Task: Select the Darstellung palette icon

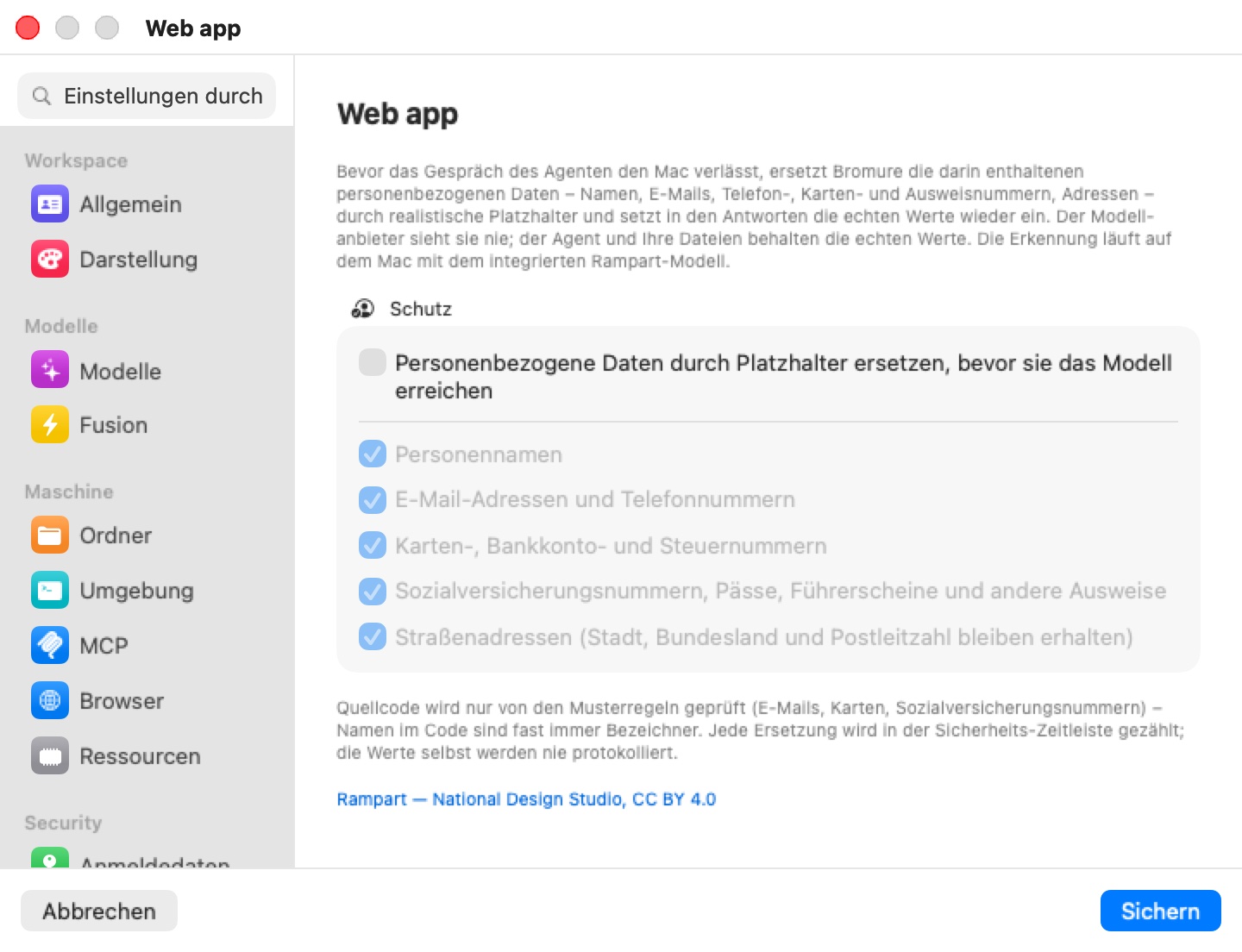Action: click(x=50, y=260)
